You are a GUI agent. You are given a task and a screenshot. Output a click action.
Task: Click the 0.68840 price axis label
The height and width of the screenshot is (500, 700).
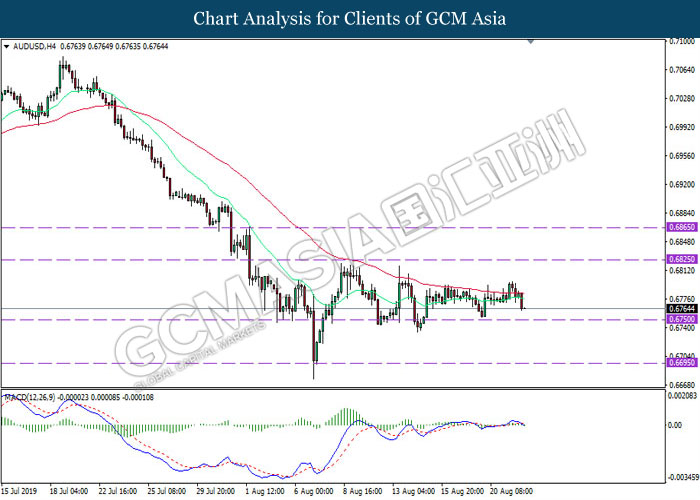tap(683, 213)
